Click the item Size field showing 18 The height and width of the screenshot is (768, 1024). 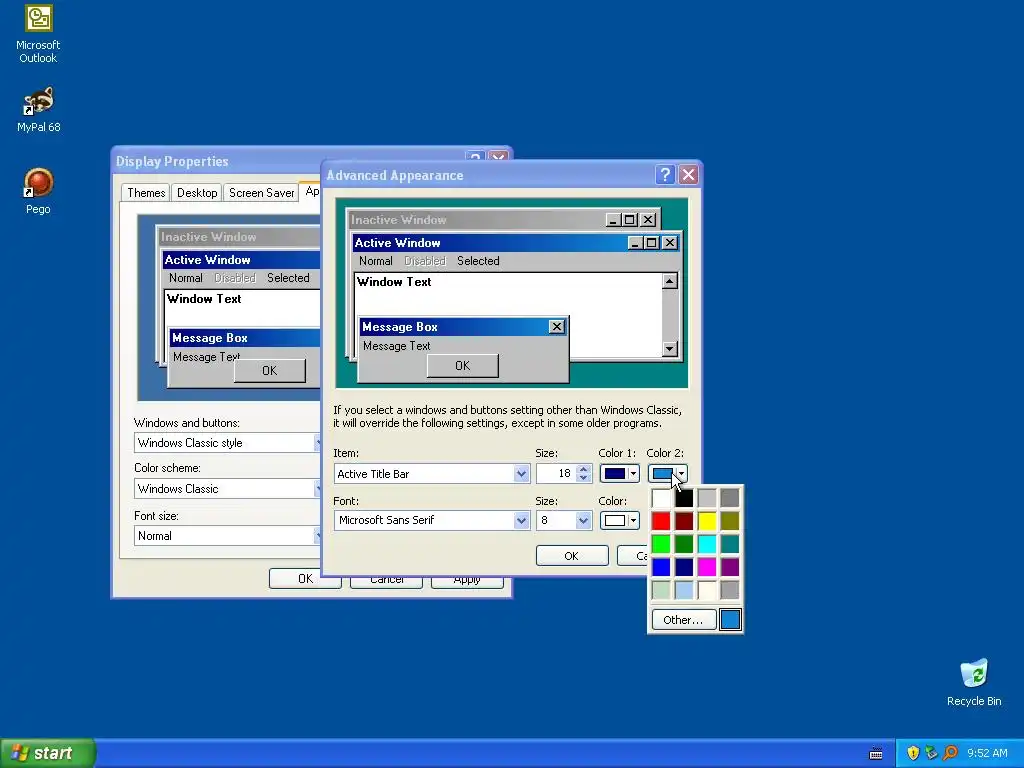click(x=556, y=473)
